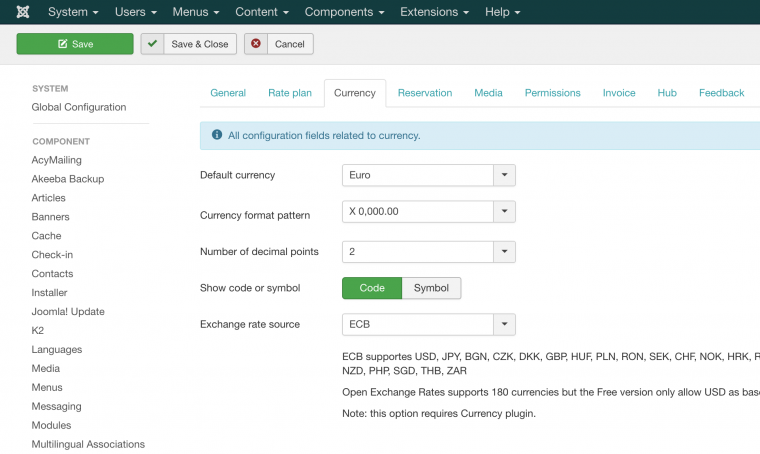
Task: Open the Number of decimal points dropdown
Action: click(x=505, y=251)
